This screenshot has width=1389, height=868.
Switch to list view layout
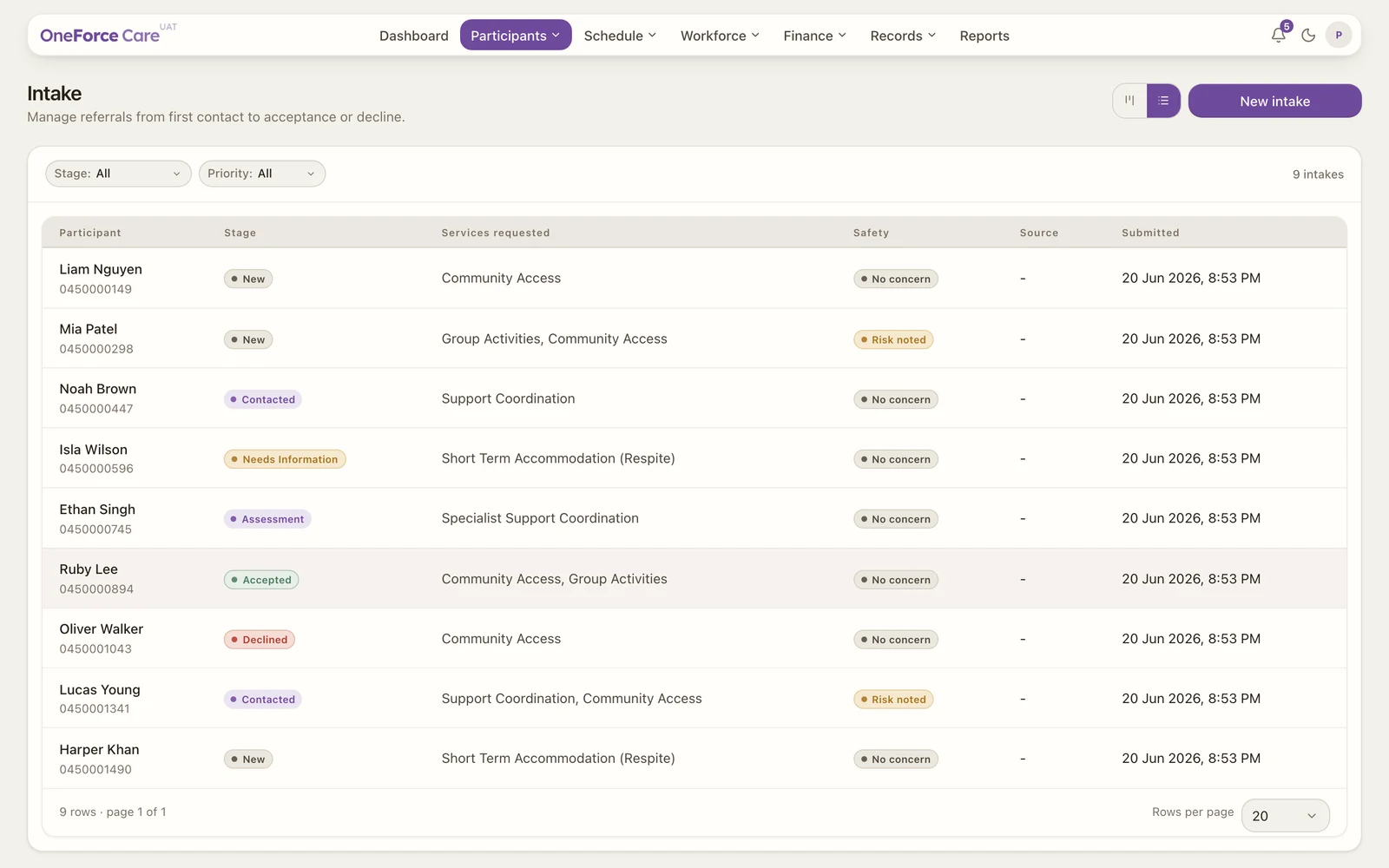click(x=1163, y=101)
